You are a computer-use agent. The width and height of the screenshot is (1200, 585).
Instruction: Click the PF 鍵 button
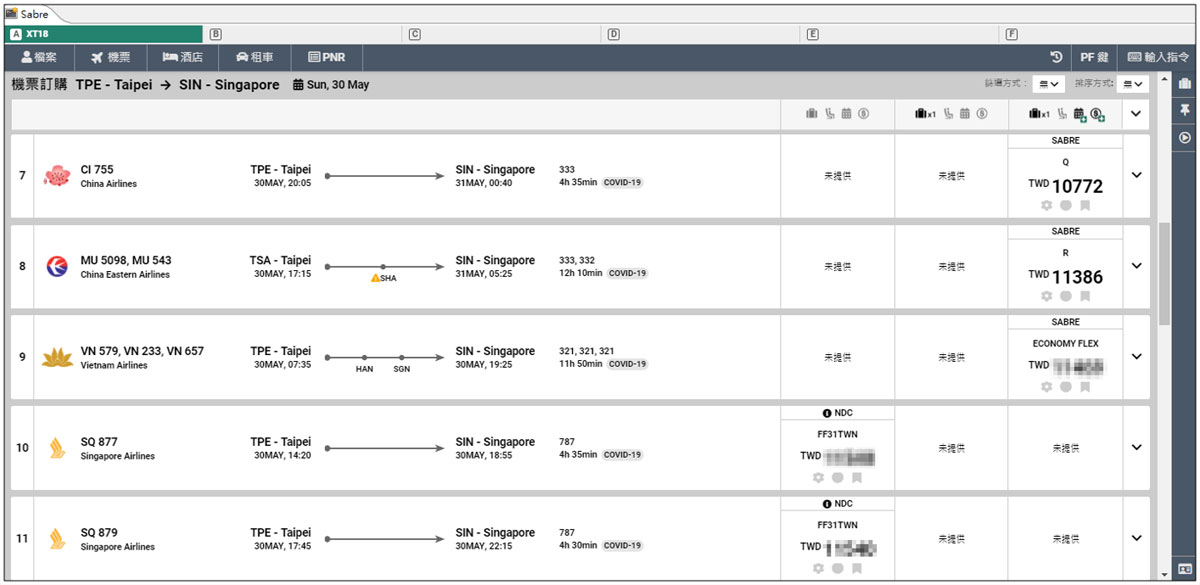coord(1092,58)
